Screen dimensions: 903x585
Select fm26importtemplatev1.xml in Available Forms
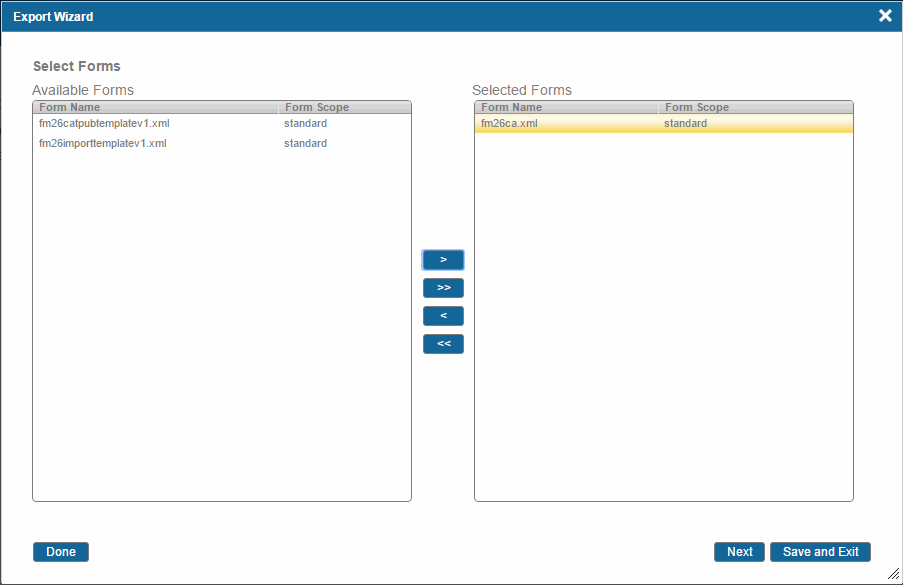coord(222,143)
